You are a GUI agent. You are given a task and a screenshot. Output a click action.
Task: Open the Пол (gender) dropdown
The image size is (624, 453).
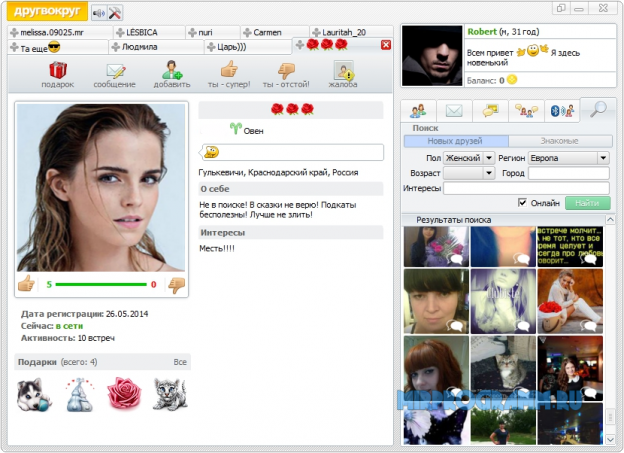pos(469,158)
